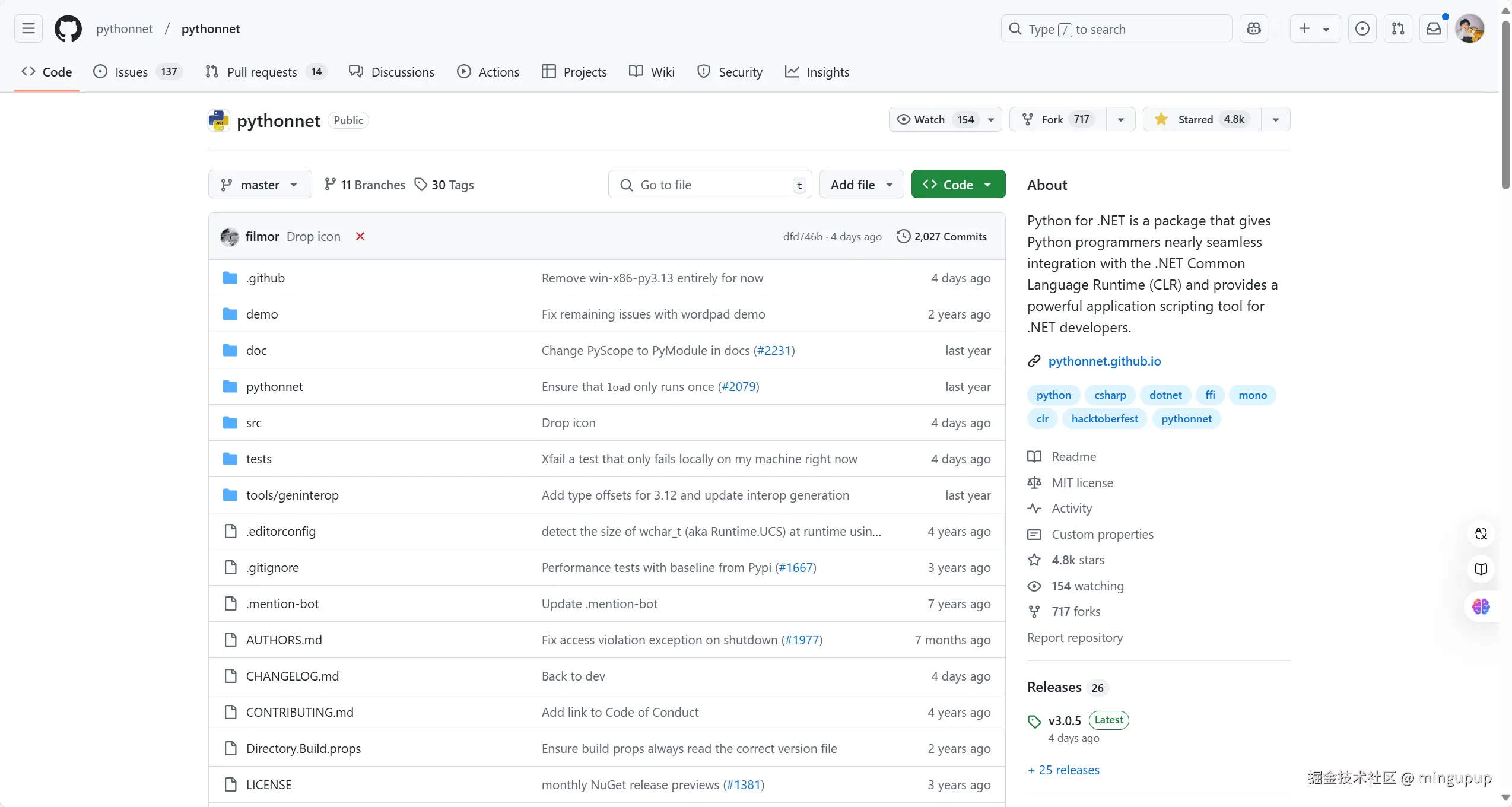Open the issues icon in the header

pos(1362,28)
